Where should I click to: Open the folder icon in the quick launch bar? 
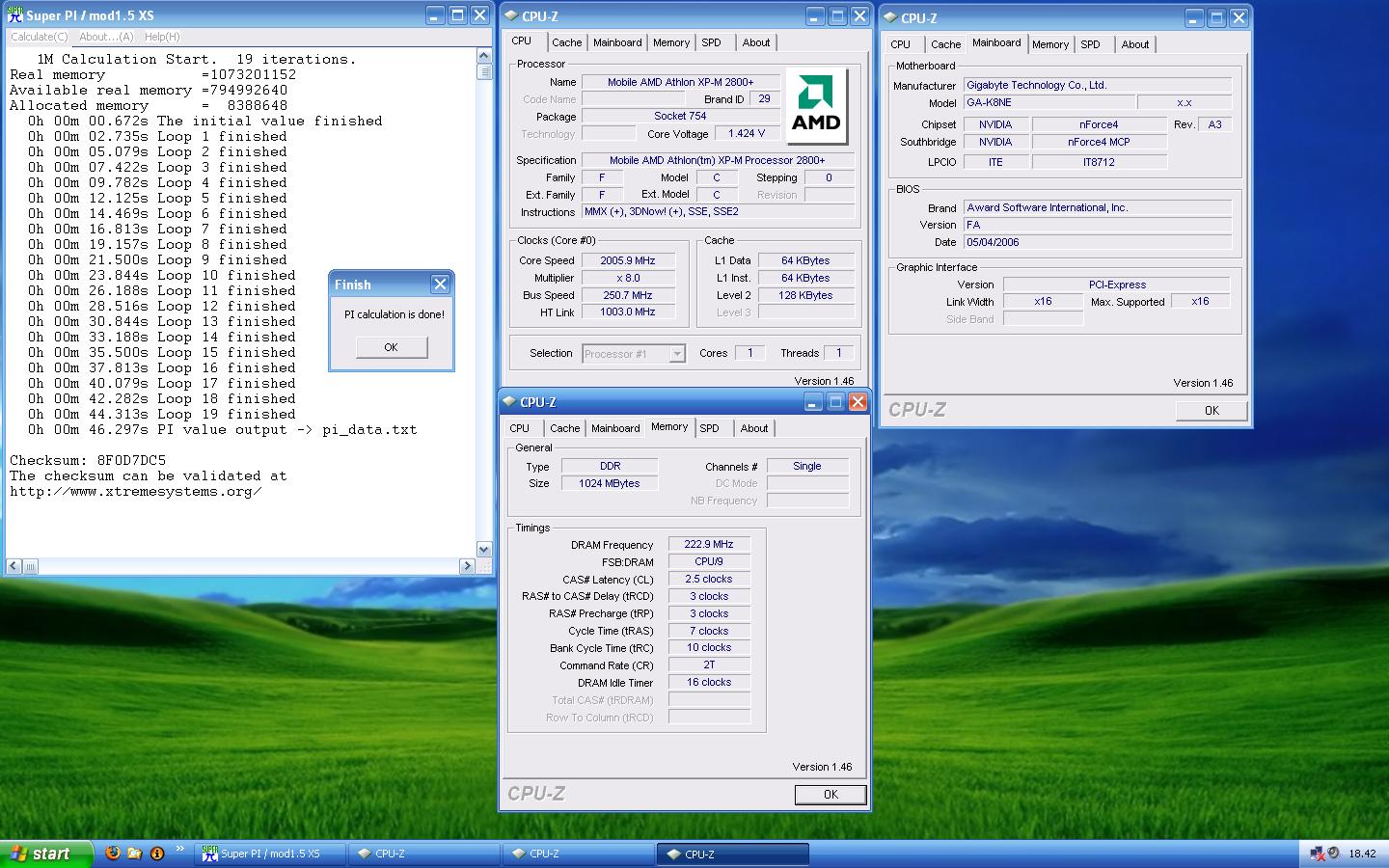134,853
